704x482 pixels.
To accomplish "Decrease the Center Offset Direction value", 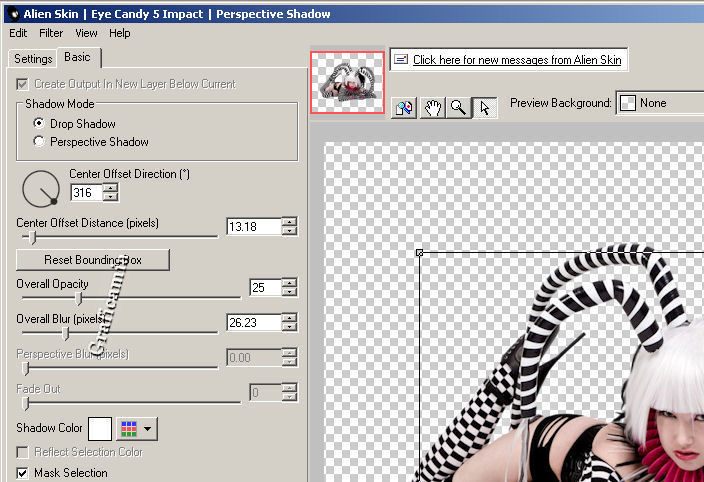I will [x=110, y=197].
